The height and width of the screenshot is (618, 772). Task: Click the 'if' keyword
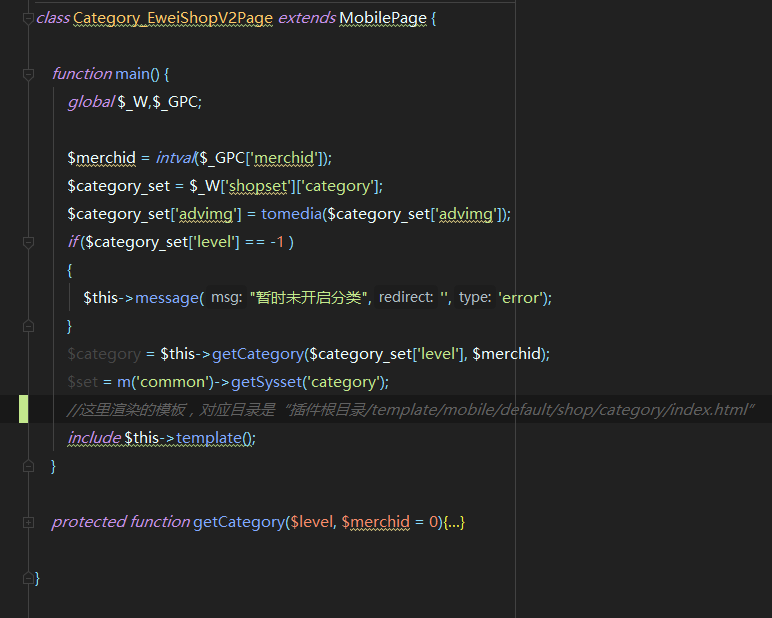pyautogui.click(x=72, y=242)
